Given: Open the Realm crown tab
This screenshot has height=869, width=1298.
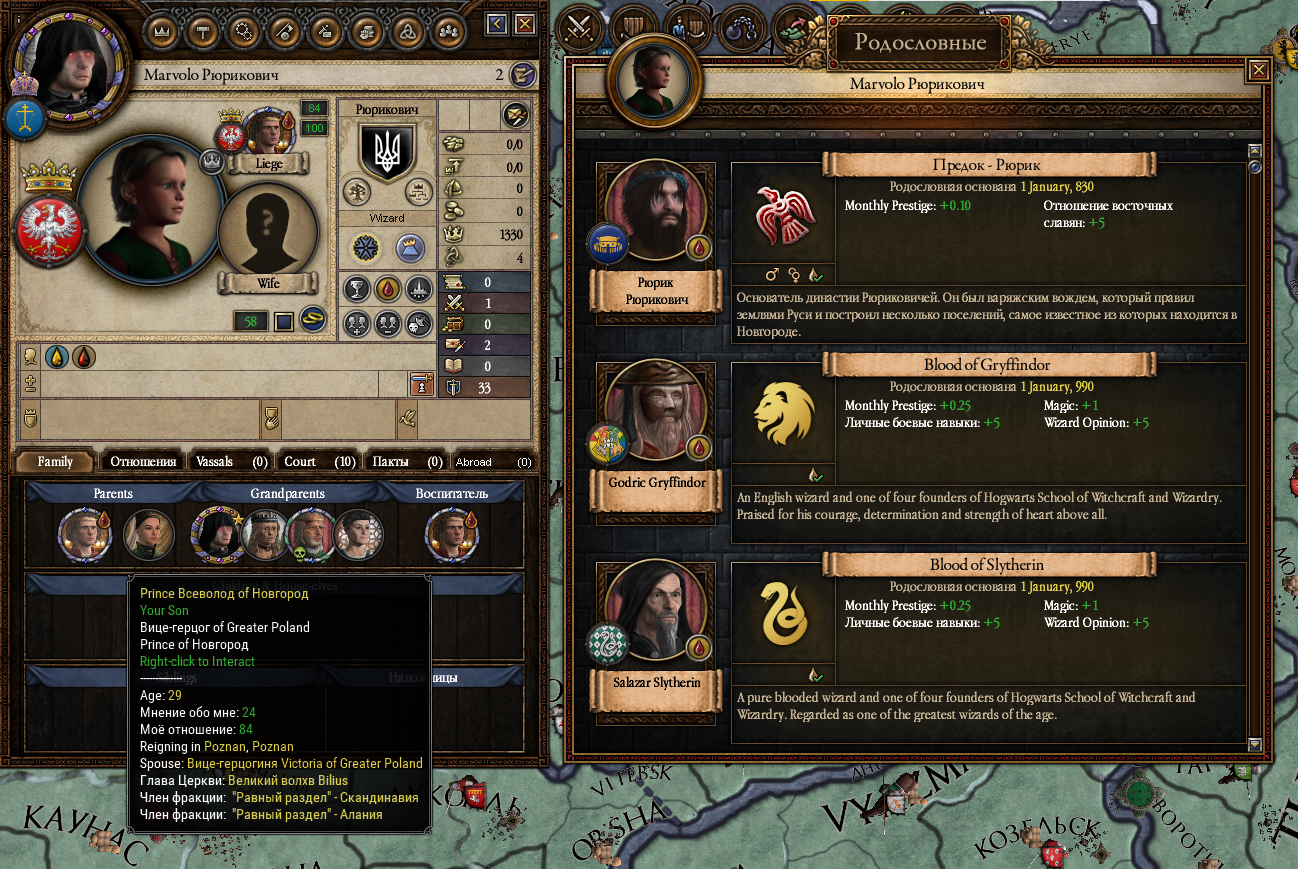Looking at the screenshot, I should coord(163,32).
